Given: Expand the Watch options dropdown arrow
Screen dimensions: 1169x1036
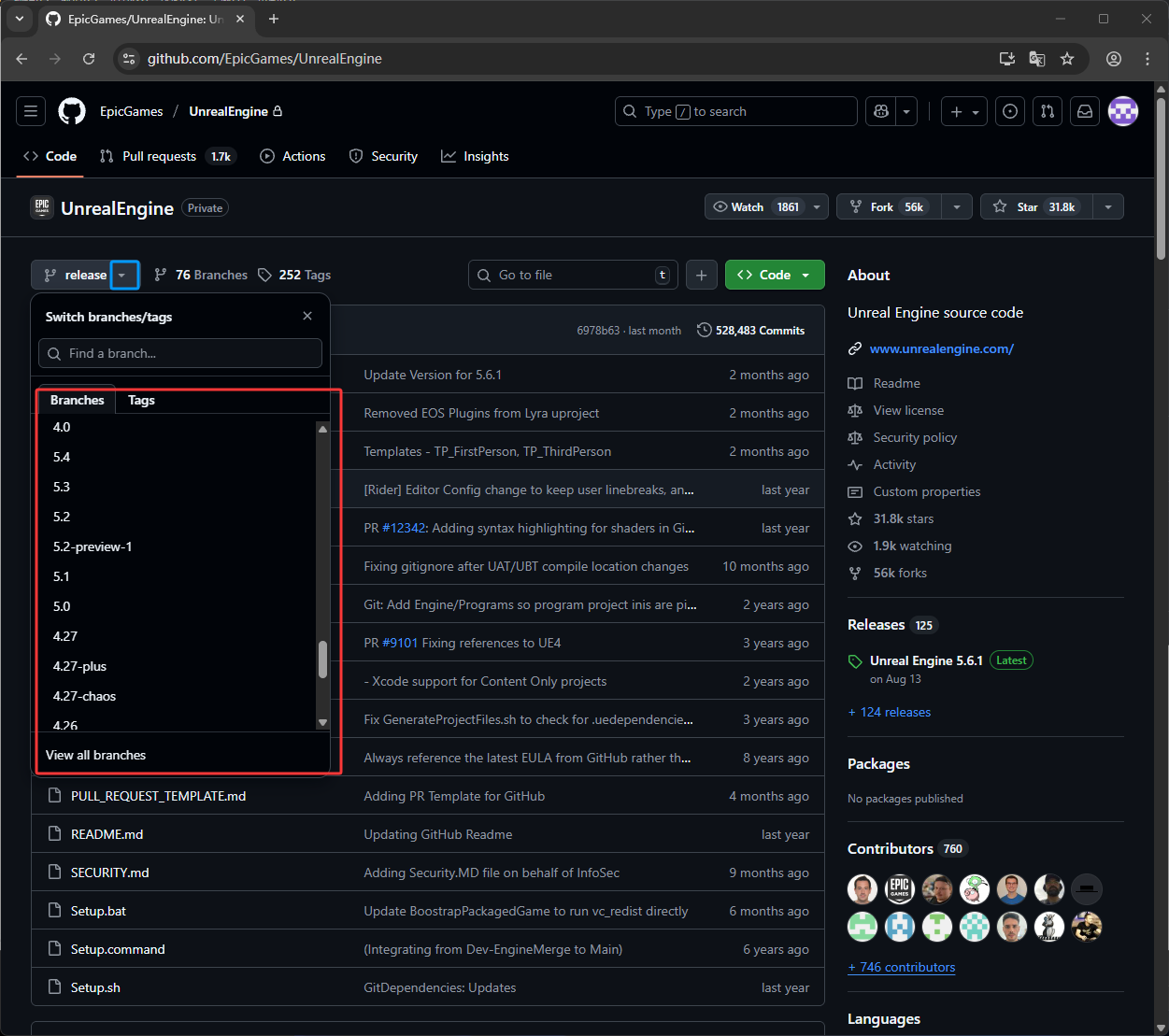Looking at the screenshot, I should [817, 207].
